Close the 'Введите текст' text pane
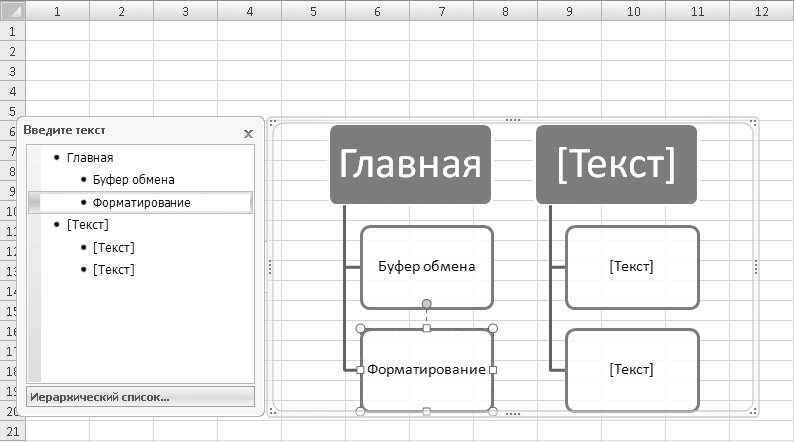Screen dimensions: 794x442 pos(248,134)
